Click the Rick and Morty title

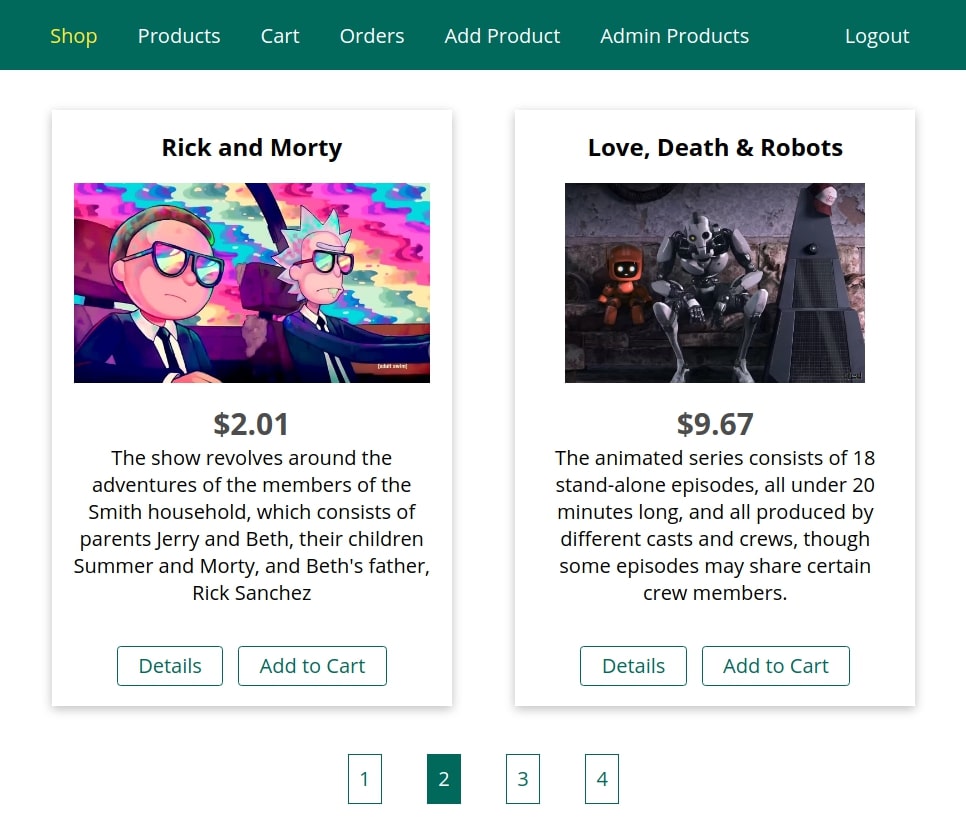point(252,148)
